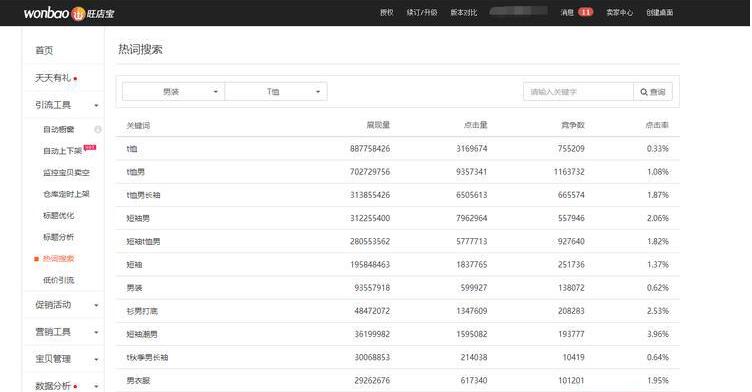Viewport: 752px width, 392px height.
Task: Click the 点击率 column header
Action: click(x=657, y=125)
